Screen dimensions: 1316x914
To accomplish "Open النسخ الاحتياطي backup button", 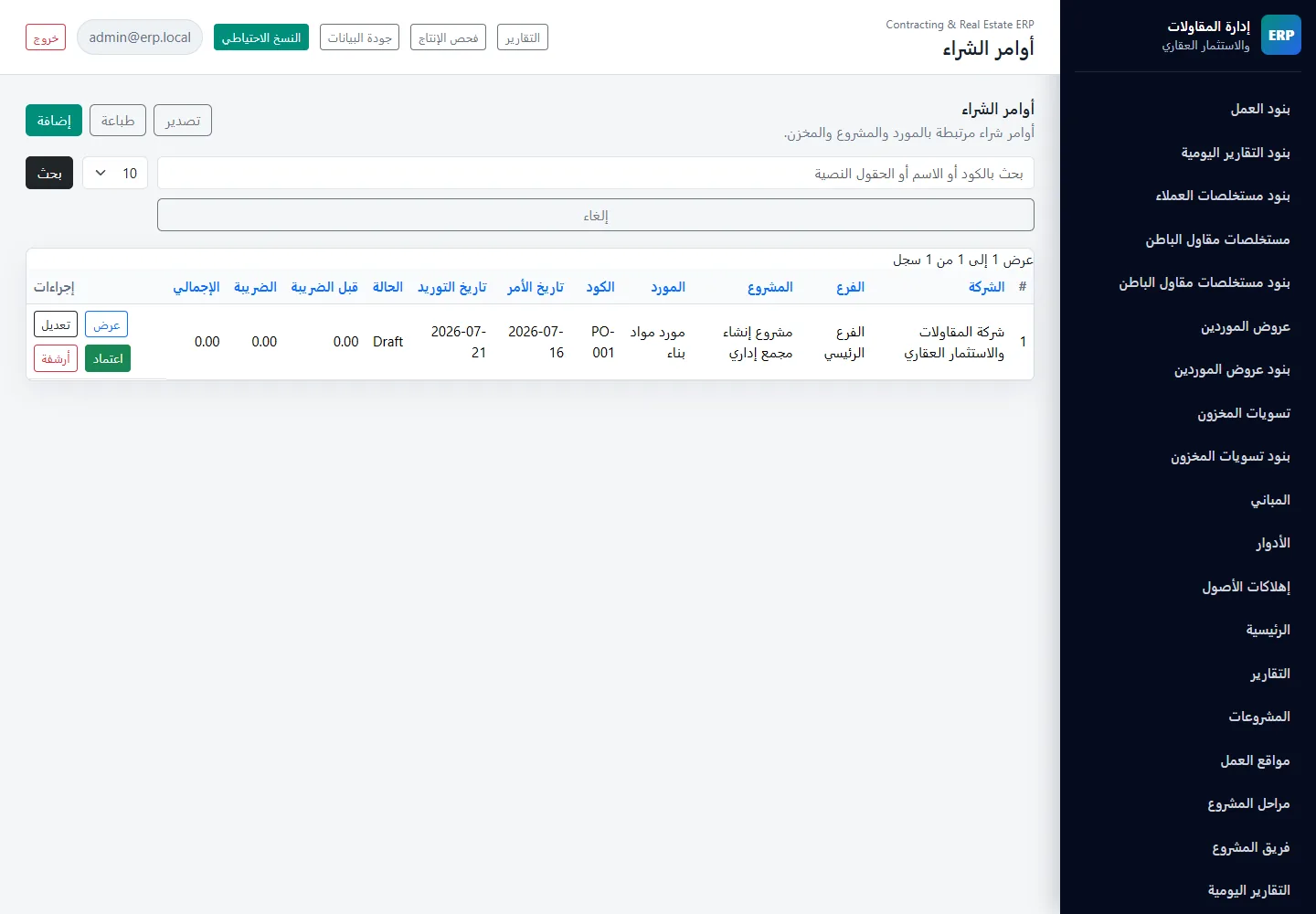I will pos(261,37).
